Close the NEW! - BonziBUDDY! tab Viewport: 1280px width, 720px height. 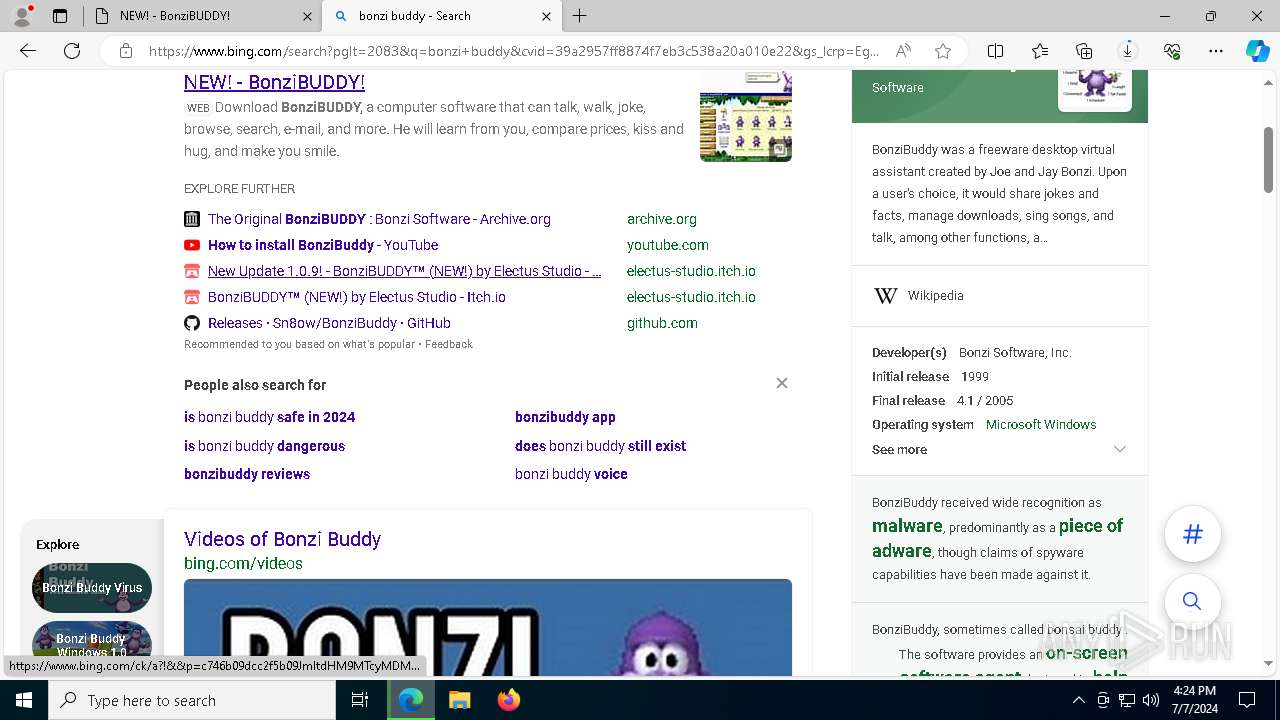(307, 16)
